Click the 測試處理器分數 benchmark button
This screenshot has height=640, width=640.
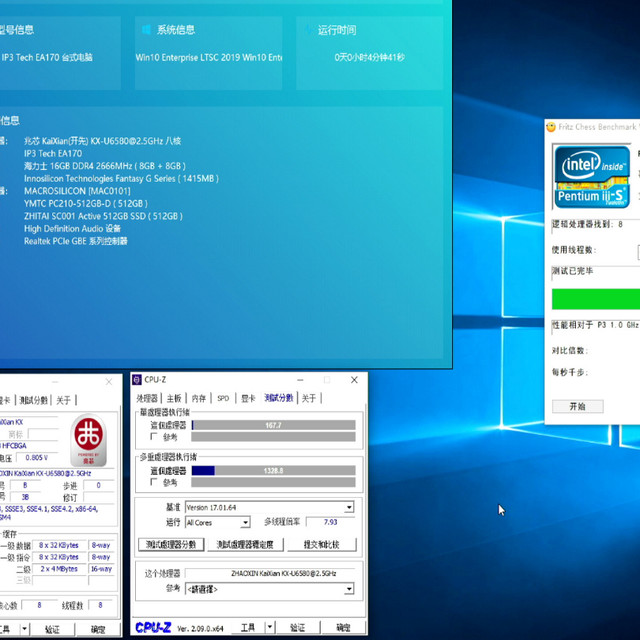click(x=171, y=545)
